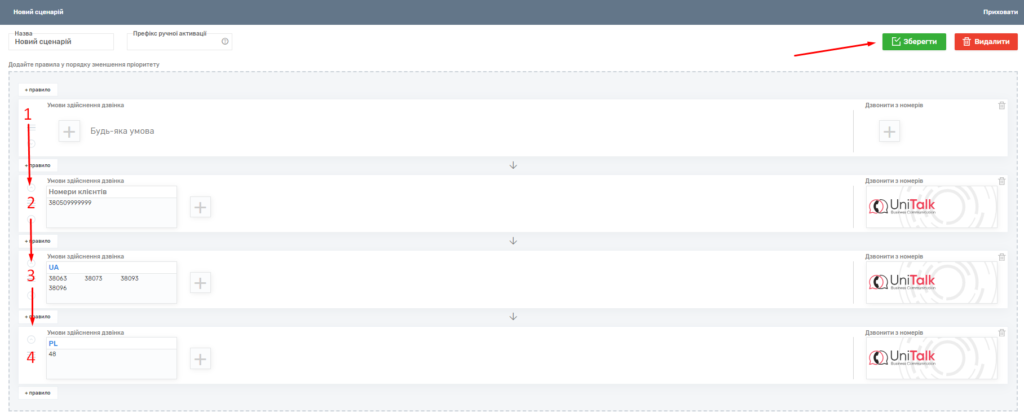
Task: Click the green Зберегти button
Action: (x=913, y=42)
